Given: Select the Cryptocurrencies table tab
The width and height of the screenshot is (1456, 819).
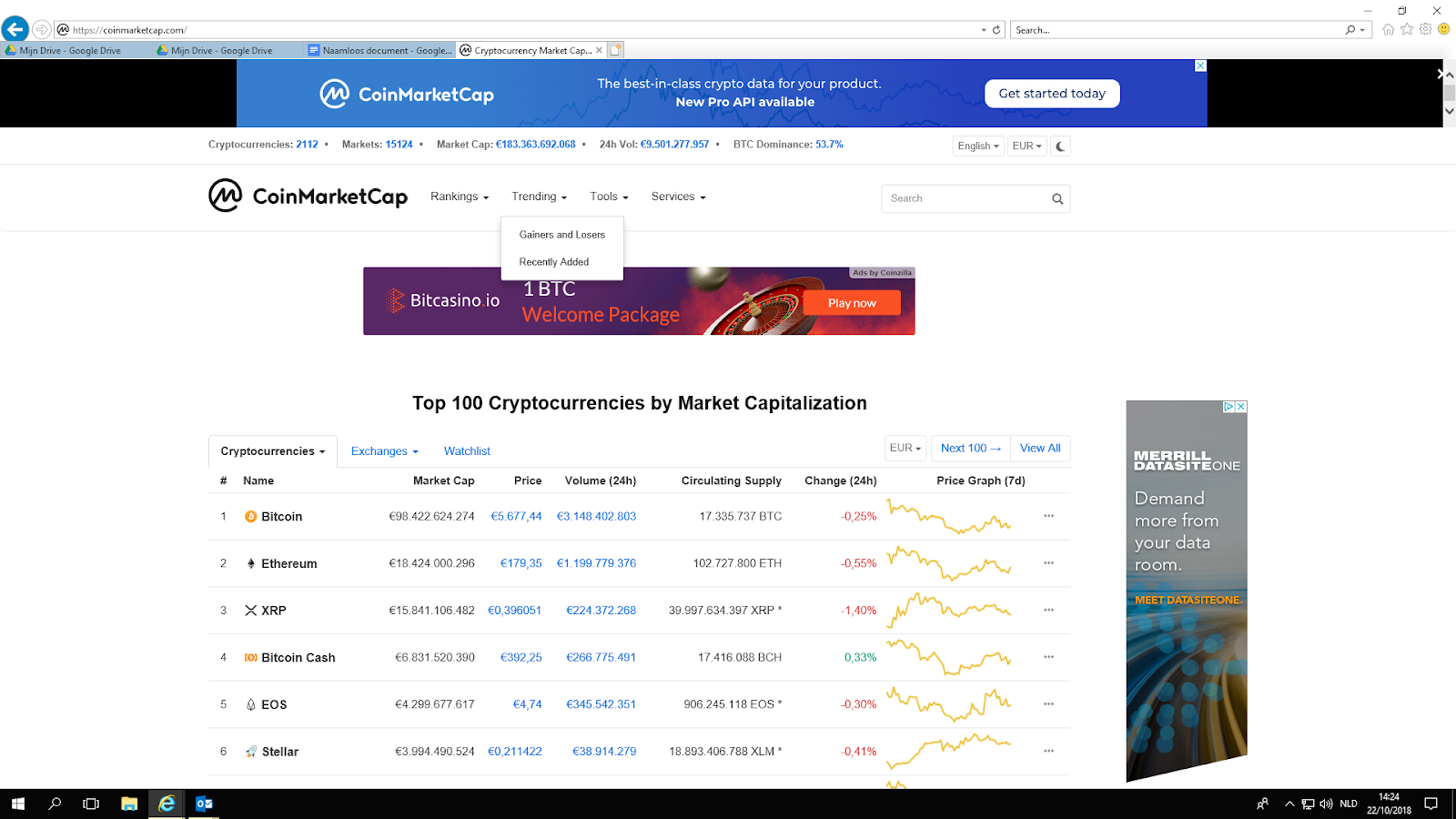Looking at the screenshot, I should pyautogui.click(x=273, y=451).
